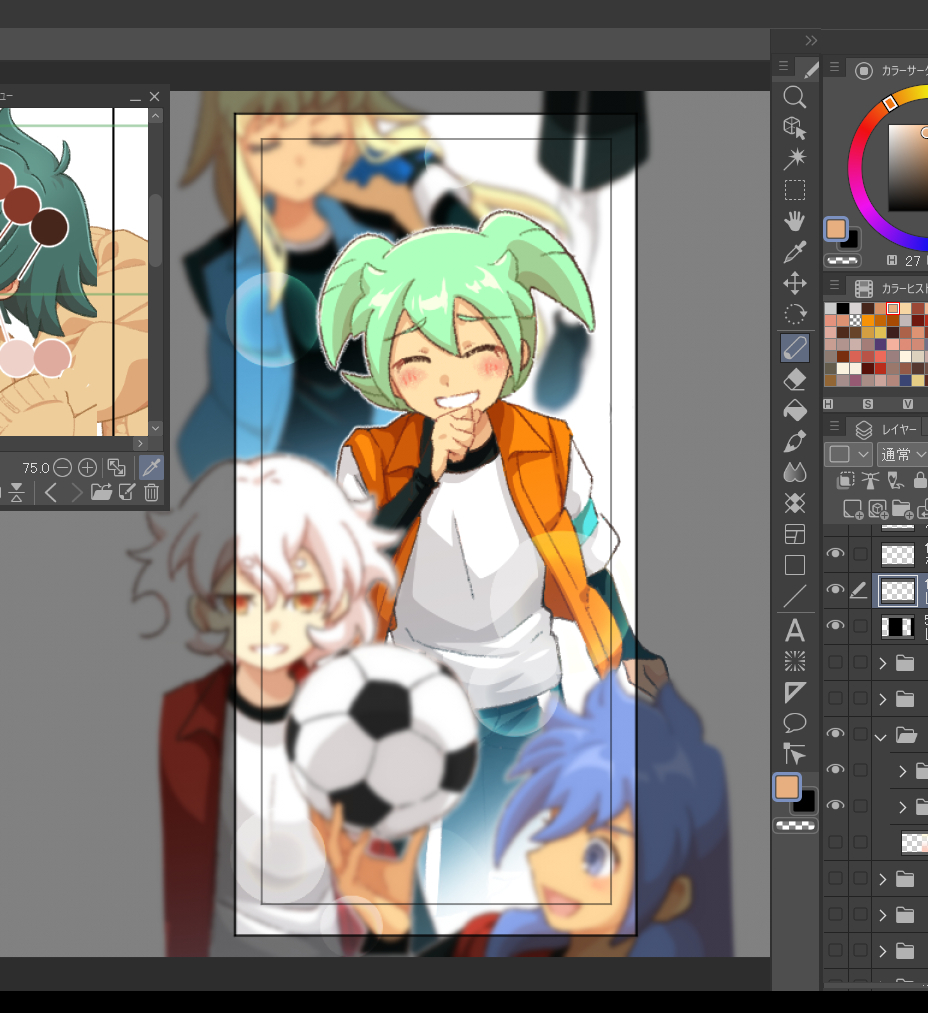This screenshot has width=928, height=1013.
Task: Select the Fill bucket tool
Action: tap(794, 410)
